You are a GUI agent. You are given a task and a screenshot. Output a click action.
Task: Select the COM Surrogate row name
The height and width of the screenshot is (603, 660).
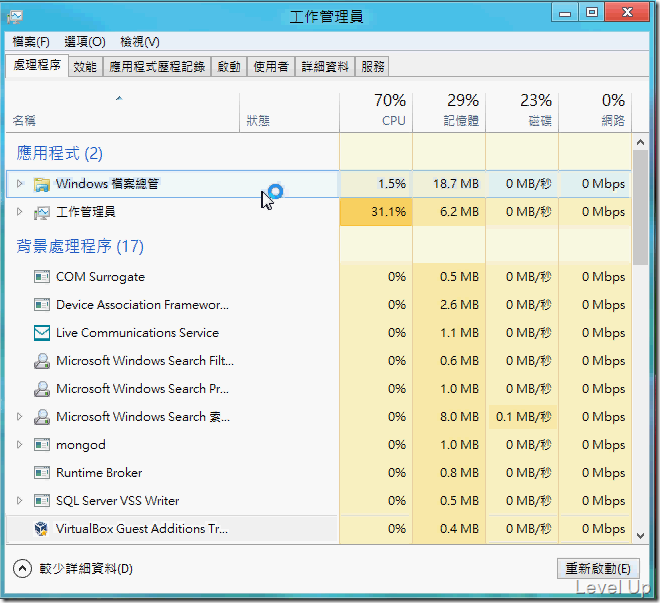[x=100, y=277]
